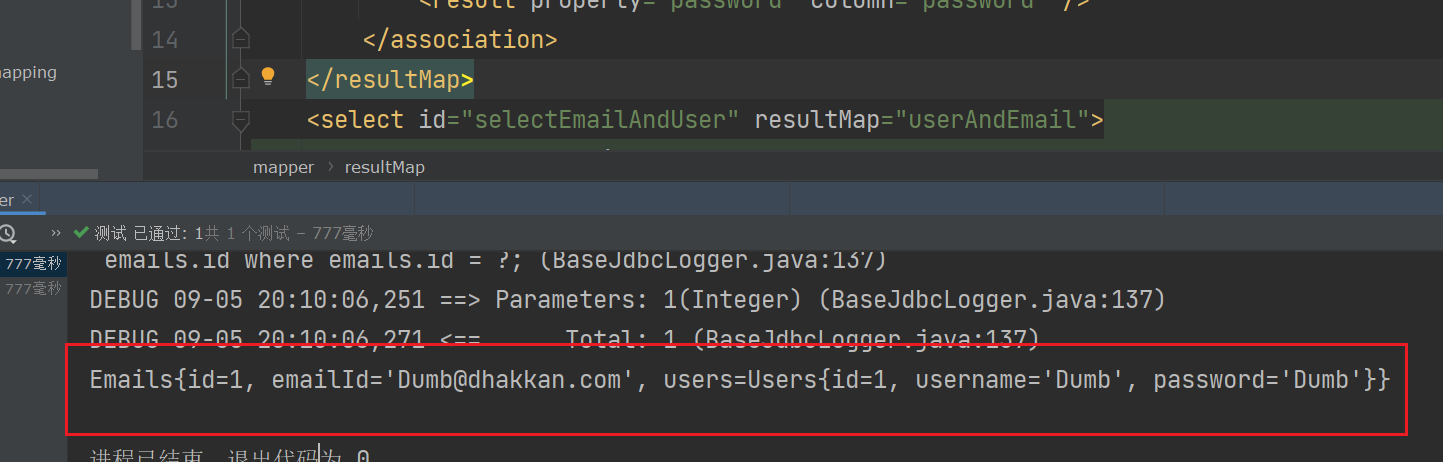The height and width of the screenshot is (462, 1443).
Task: Select the resultMap breadcrumb
Action: [x=384, y=168]
